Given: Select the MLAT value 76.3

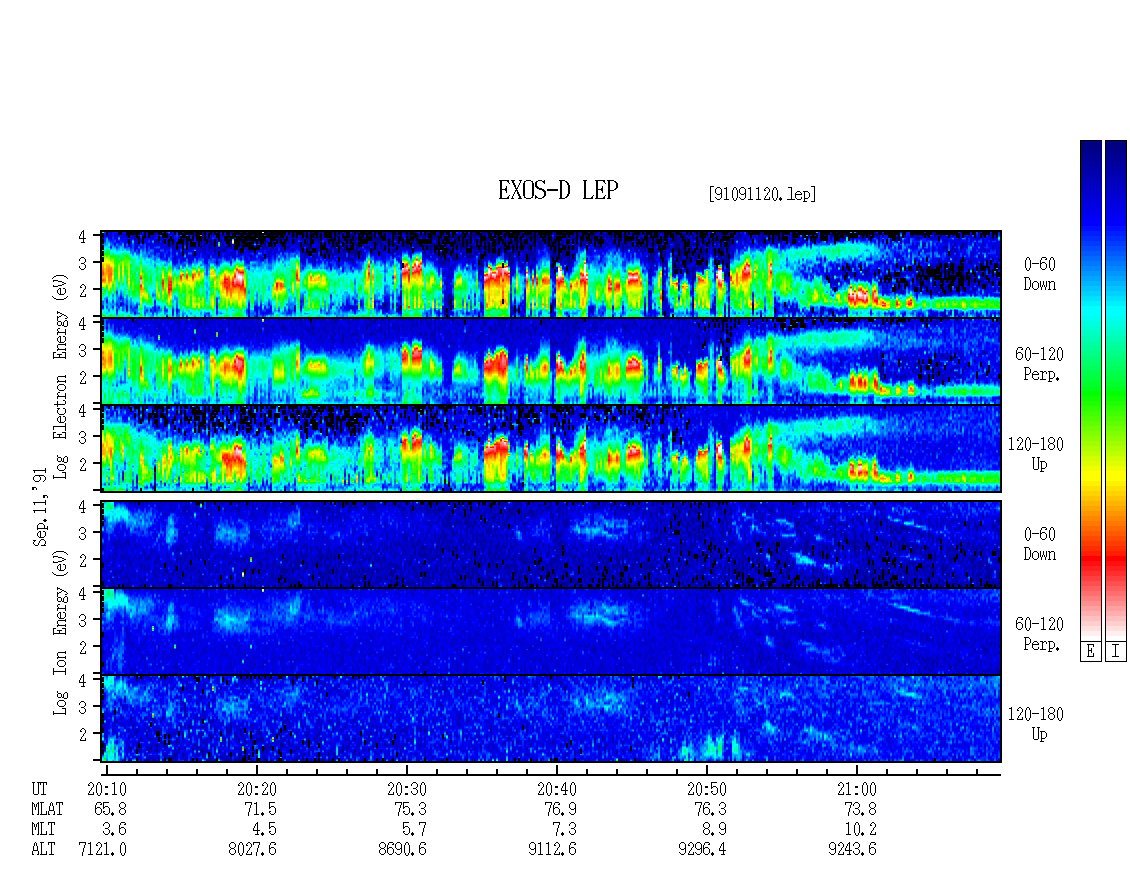Looking at the screenshot, I should (x=710, y=809).
